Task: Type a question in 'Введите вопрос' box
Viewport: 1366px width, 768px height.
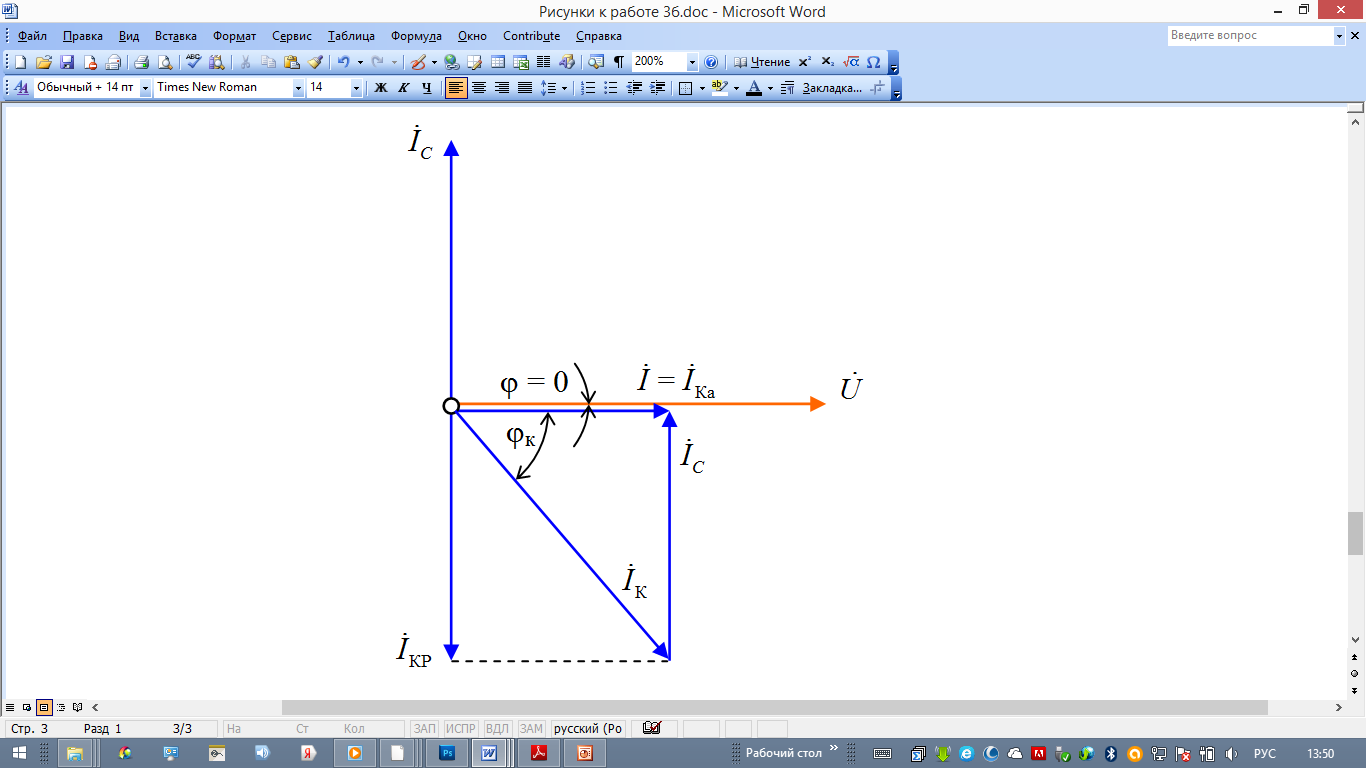Action: pyautogui.click(x=1250, y=35)
